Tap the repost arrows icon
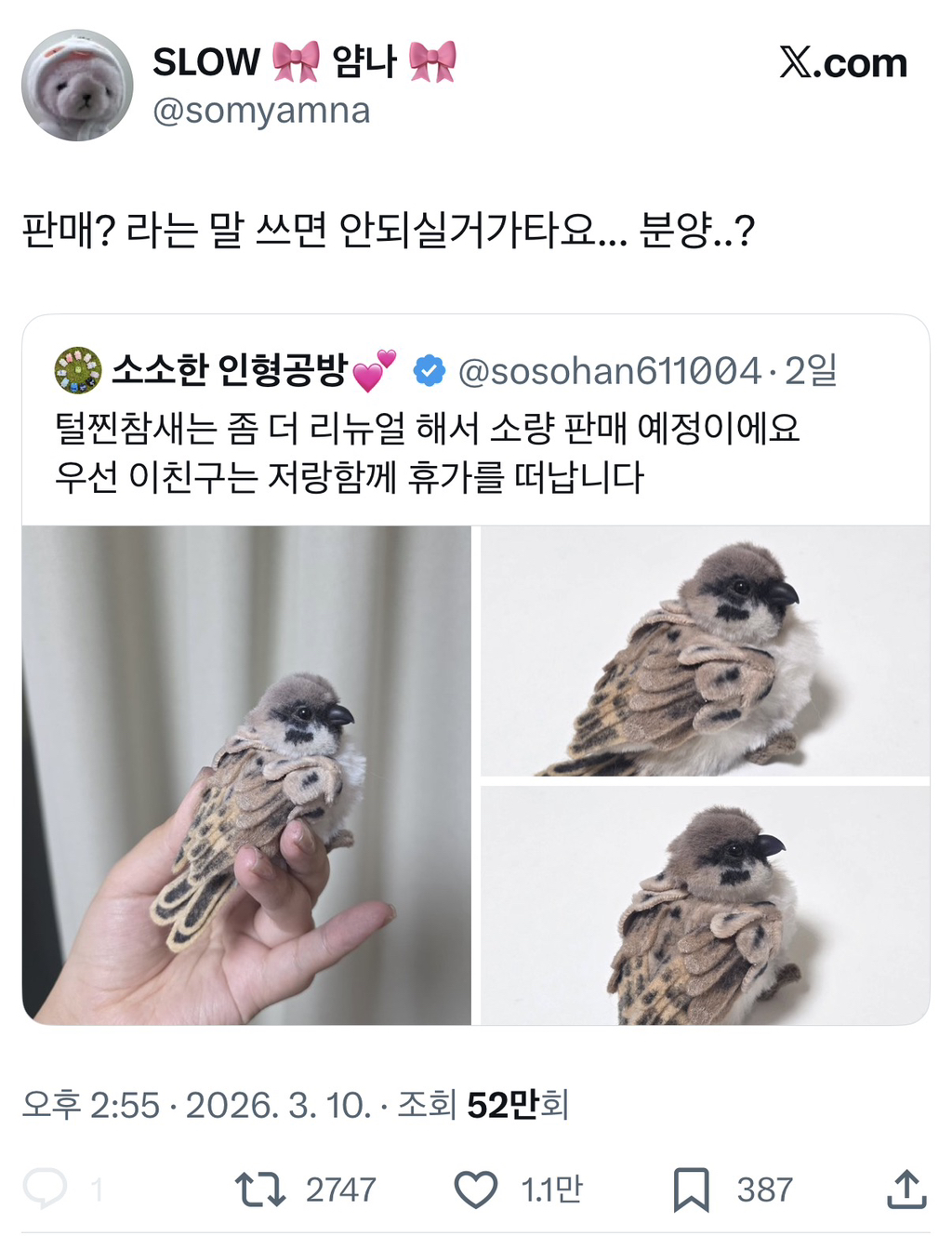 (260, 1189)
